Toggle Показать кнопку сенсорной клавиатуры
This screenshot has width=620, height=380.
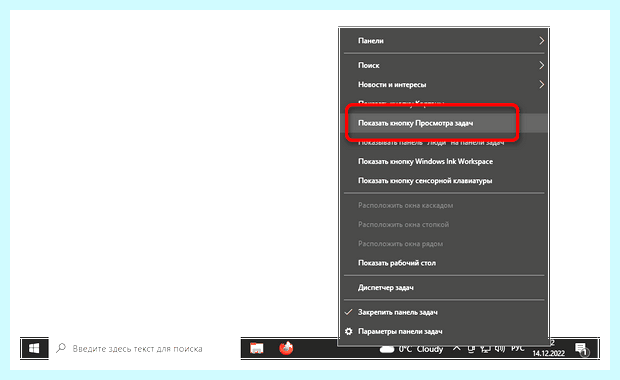click(x=444, y=181)
